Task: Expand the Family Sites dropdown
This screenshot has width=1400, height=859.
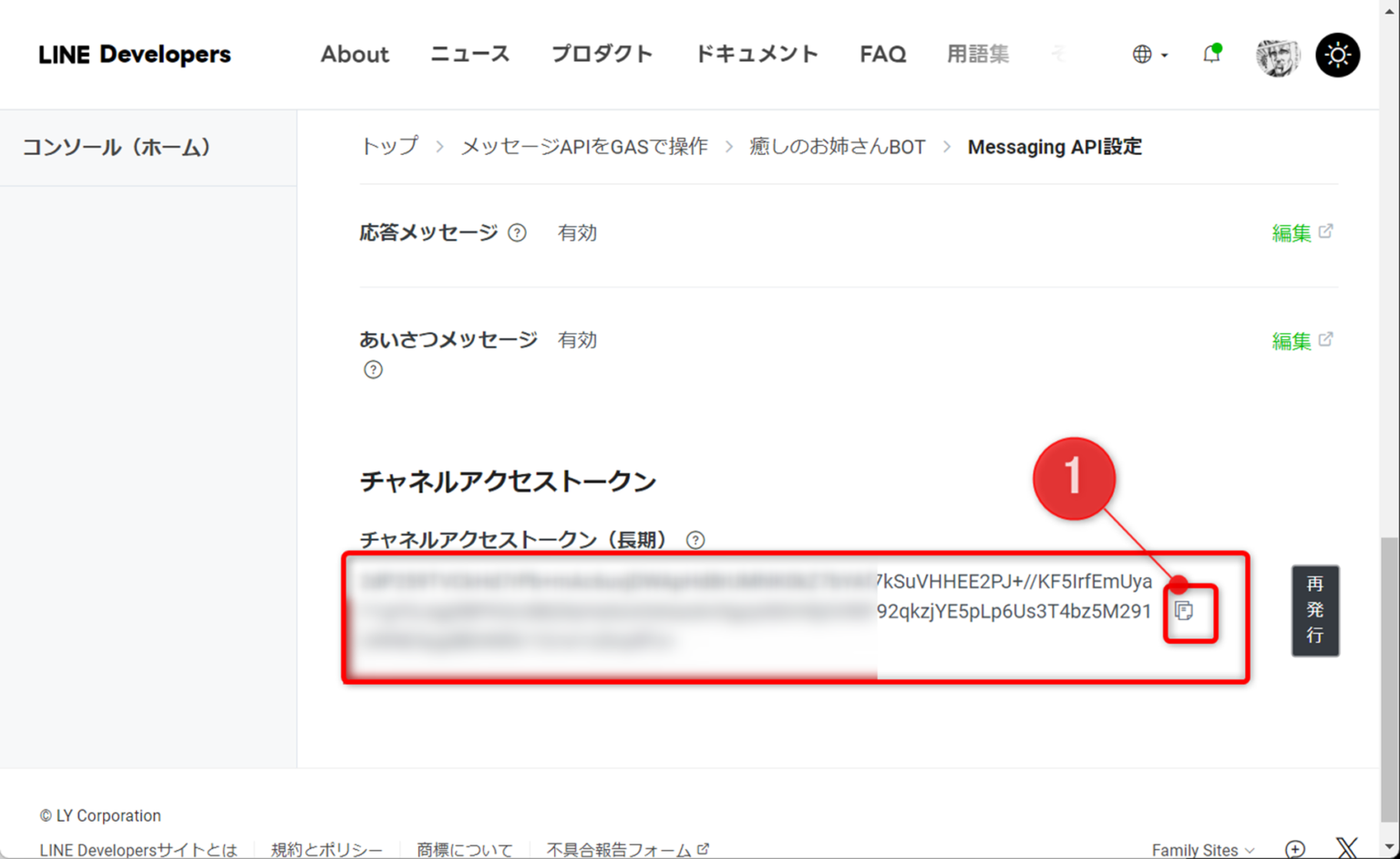Action: point(1201,848)
